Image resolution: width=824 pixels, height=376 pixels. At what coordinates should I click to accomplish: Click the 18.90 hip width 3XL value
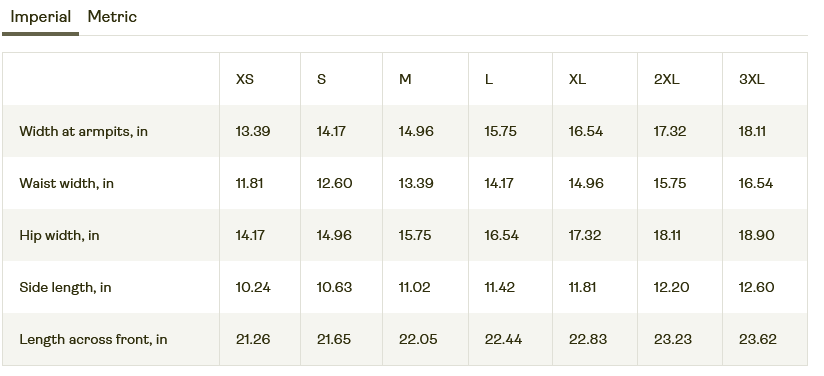pyautogui.click(x=756, y=236)
